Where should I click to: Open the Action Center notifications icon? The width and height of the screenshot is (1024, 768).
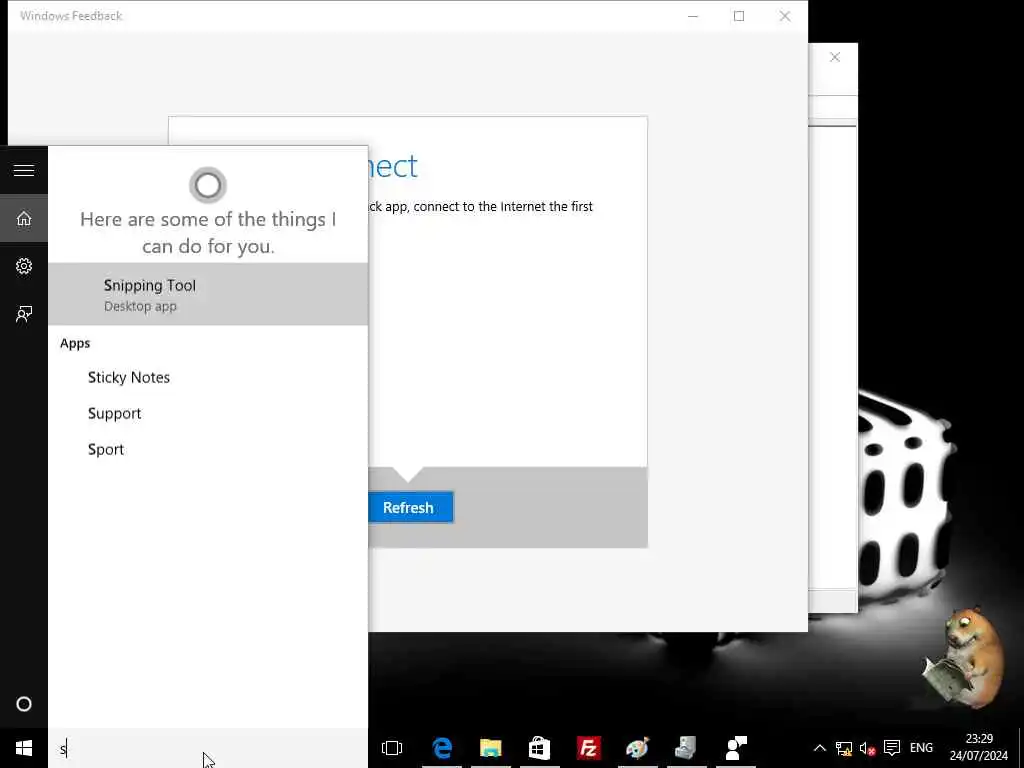[891, 748]
